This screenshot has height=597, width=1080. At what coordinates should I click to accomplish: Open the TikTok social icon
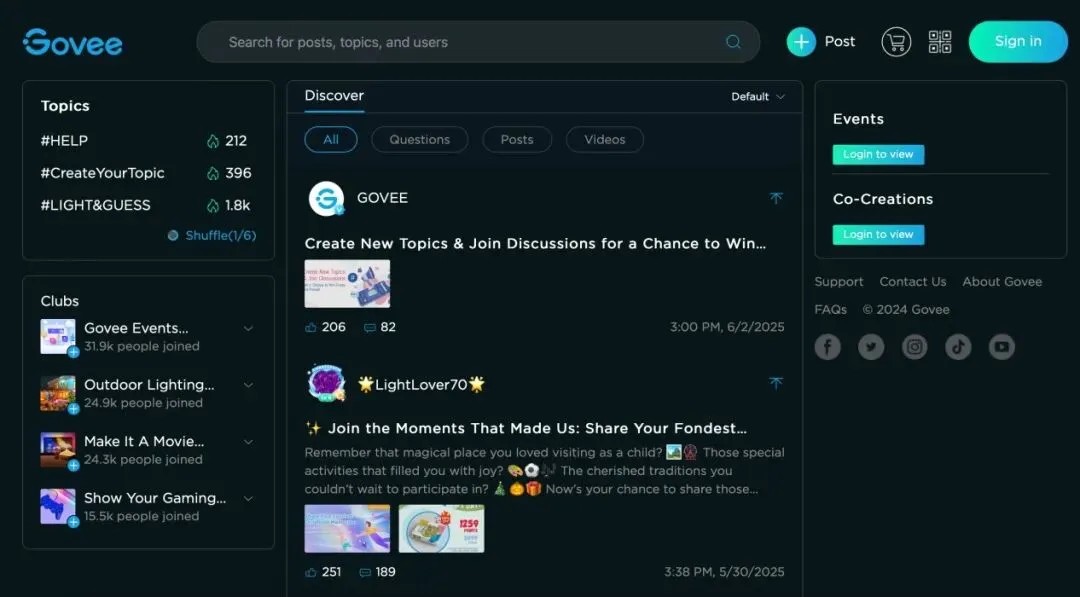[958, 347]
